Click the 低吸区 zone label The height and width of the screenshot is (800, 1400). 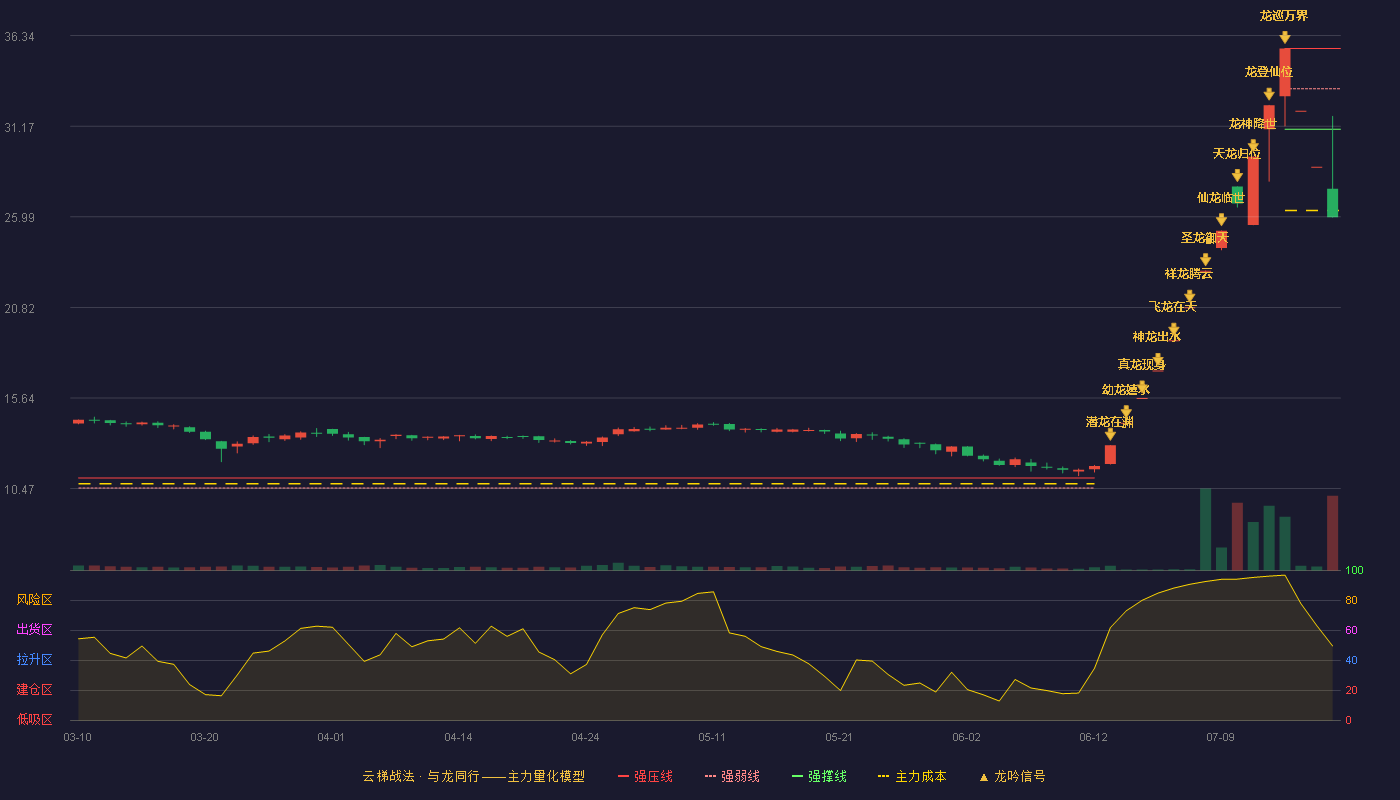coord(35,720)
